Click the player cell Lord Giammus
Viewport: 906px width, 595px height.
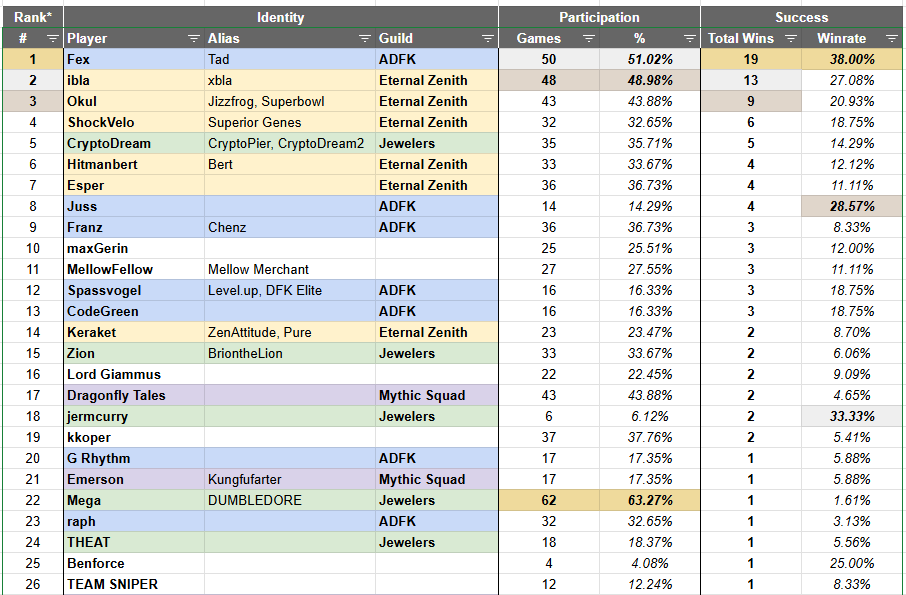point(134,374)
